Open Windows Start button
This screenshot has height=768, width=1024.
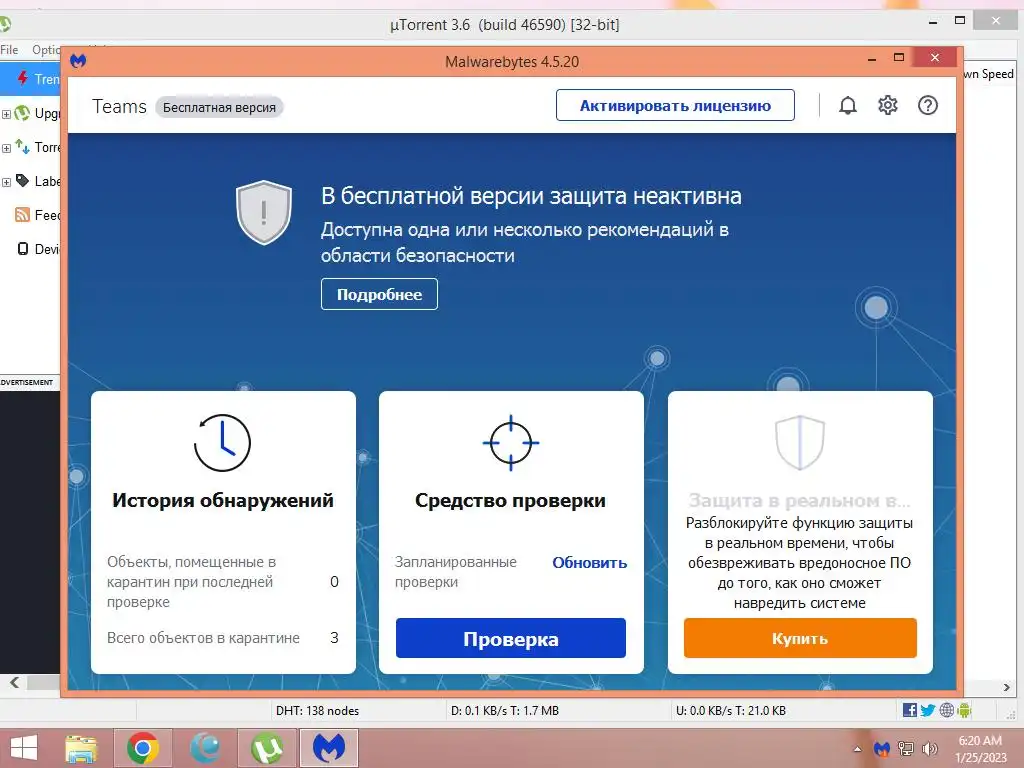pyautogui.click(x=24, y=748)
